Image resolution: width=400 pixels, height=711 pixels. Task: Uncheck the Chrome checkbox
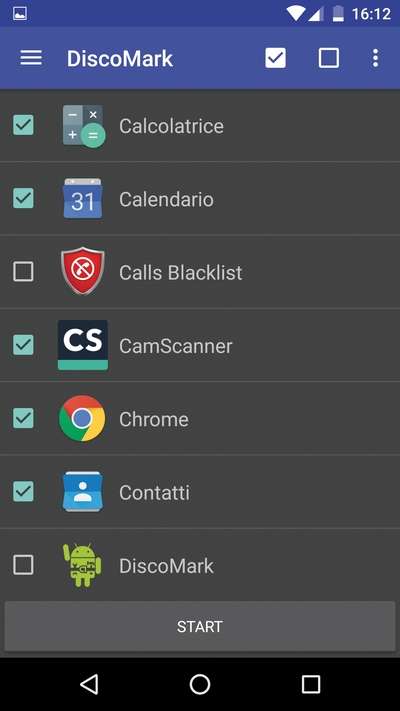point(23,418)
